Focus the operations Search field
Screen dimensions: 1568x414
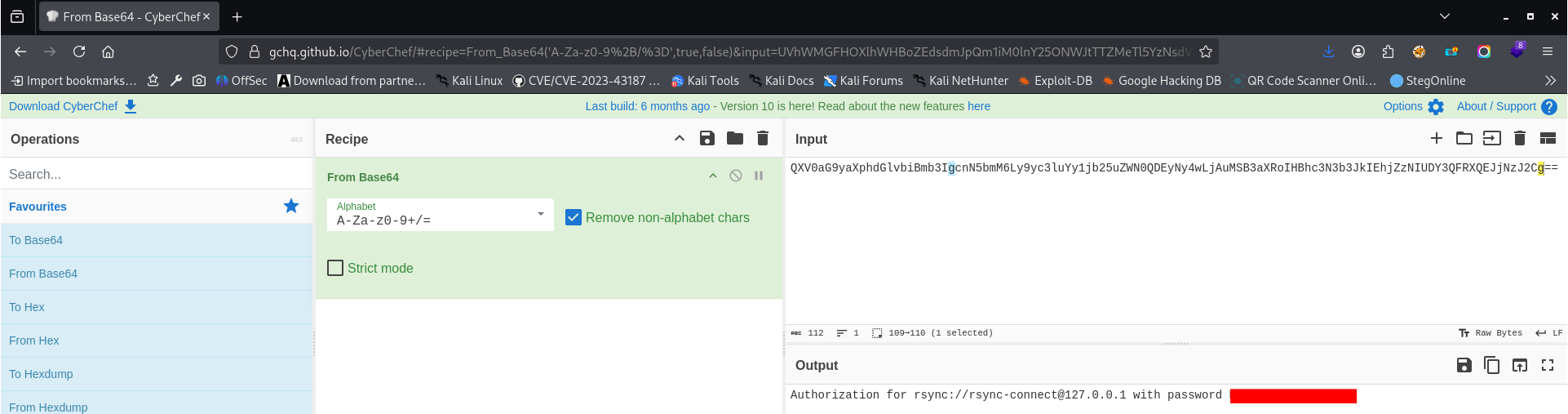click(x=155, y=174)
